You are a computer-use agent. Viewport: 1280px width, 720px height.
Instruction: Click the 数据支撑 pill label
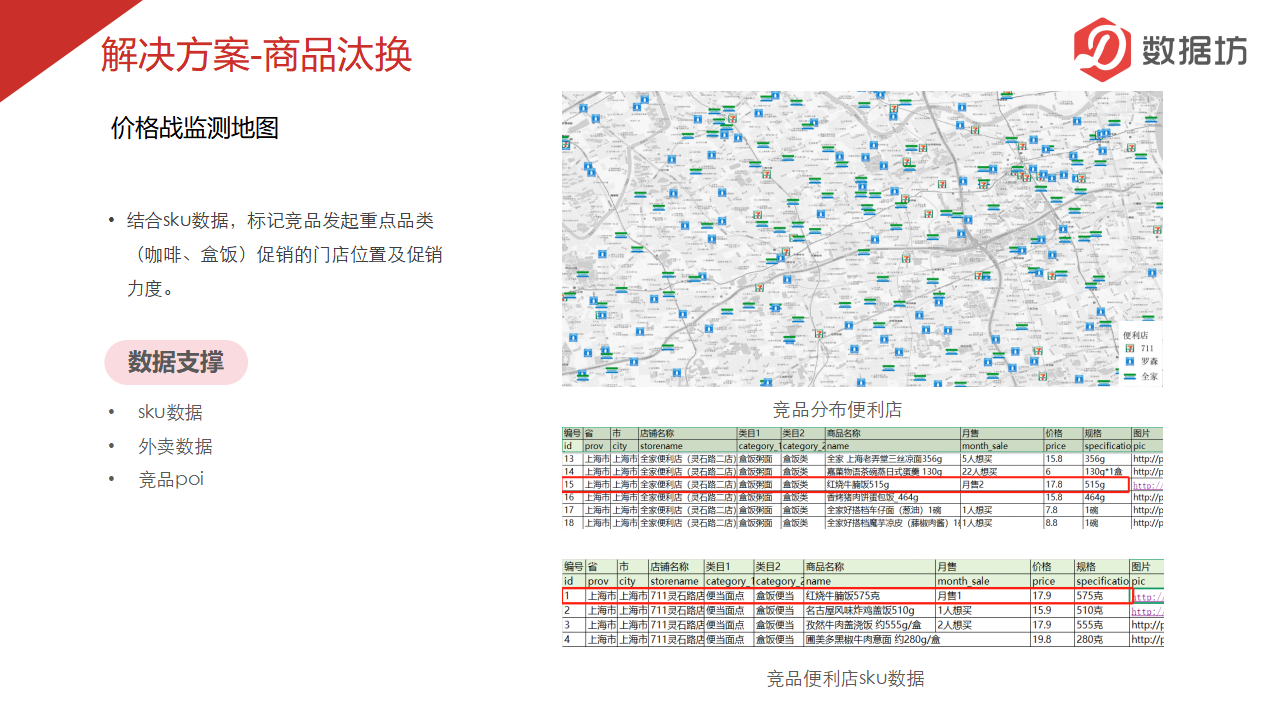click(x=176, y=362)
